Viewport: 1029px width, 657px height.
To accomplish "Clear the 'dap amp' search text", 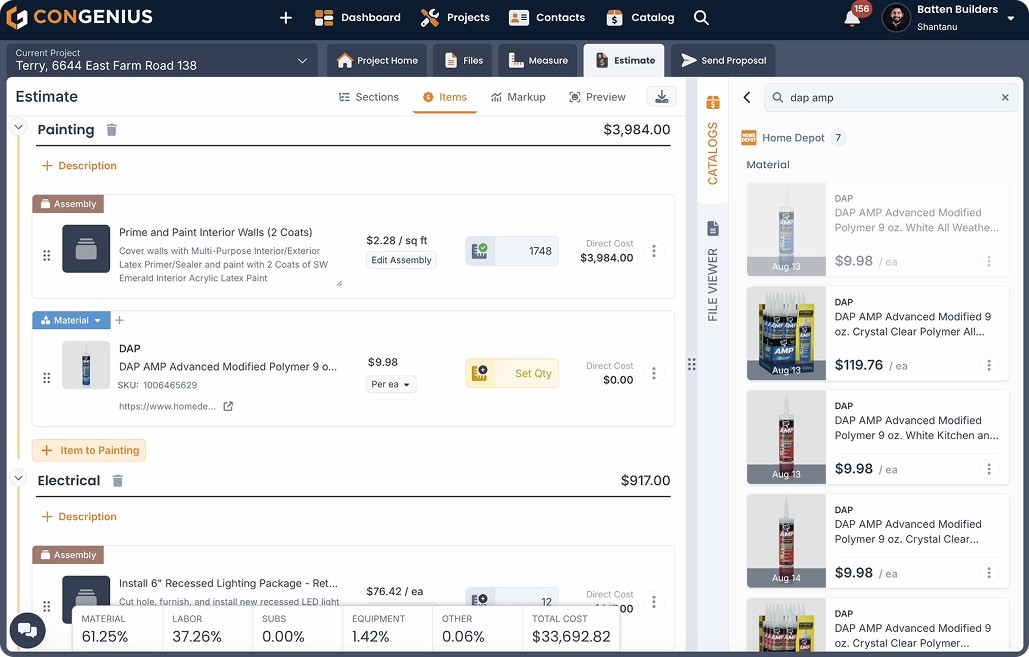I will tap(1005, 97).
